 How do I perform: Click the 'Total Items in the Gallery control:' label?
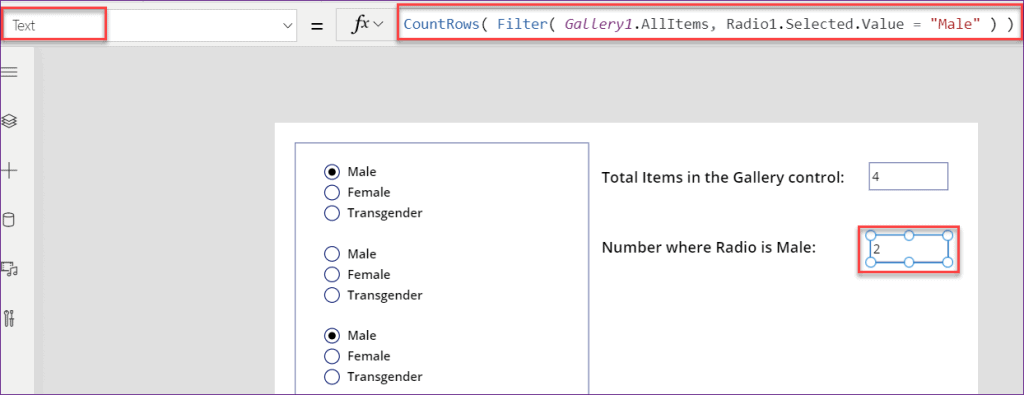[723, 178]
